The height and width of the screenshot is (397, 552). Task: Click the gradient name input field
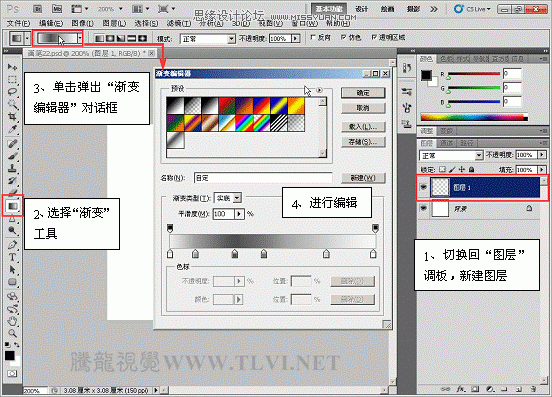263,178
